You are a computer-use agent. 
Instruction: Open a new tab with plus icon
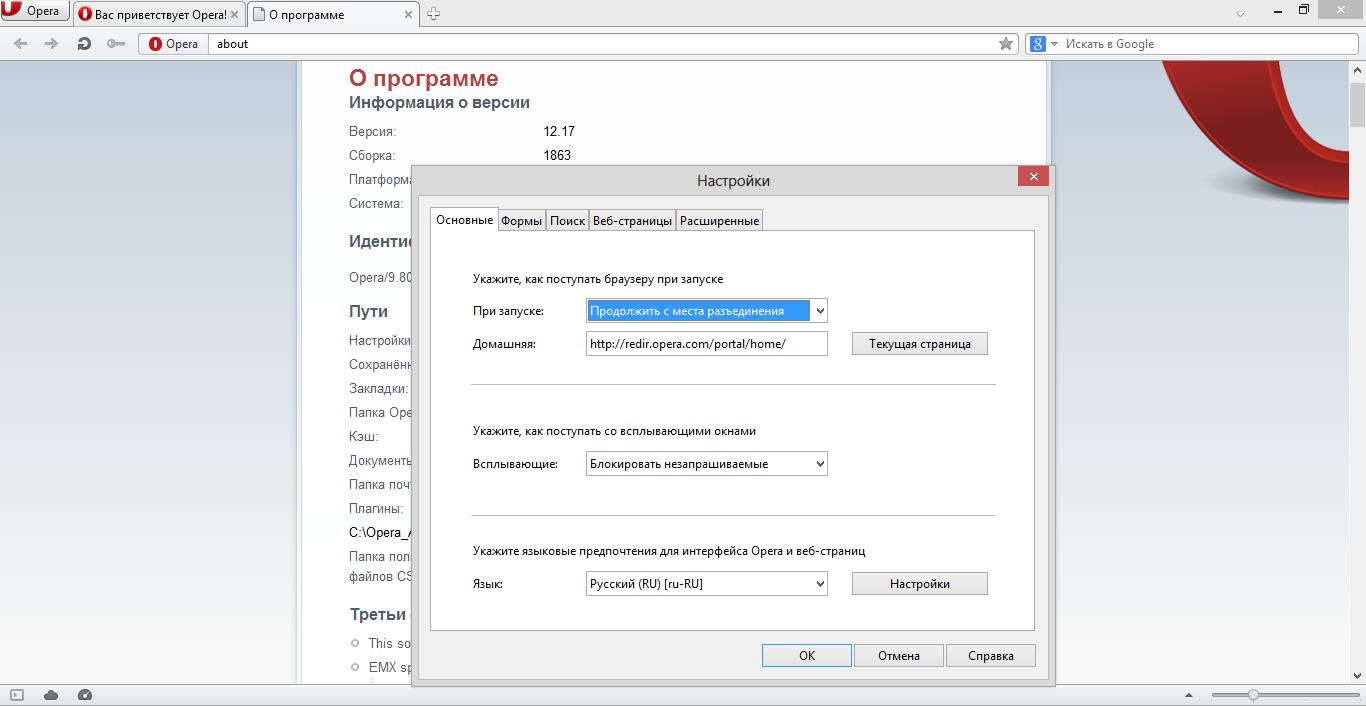(x=434, y=14)
